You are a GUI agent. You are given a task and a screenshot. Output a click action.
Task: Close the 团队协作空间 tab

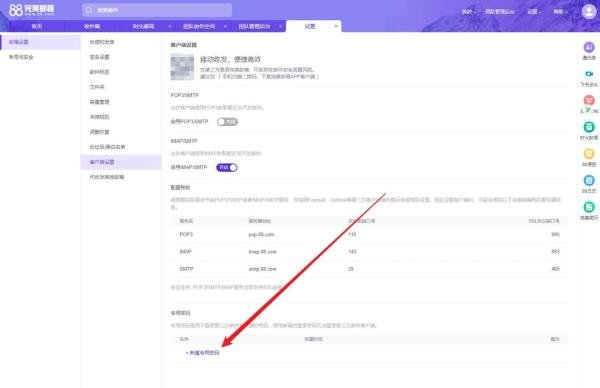point(225,26)
